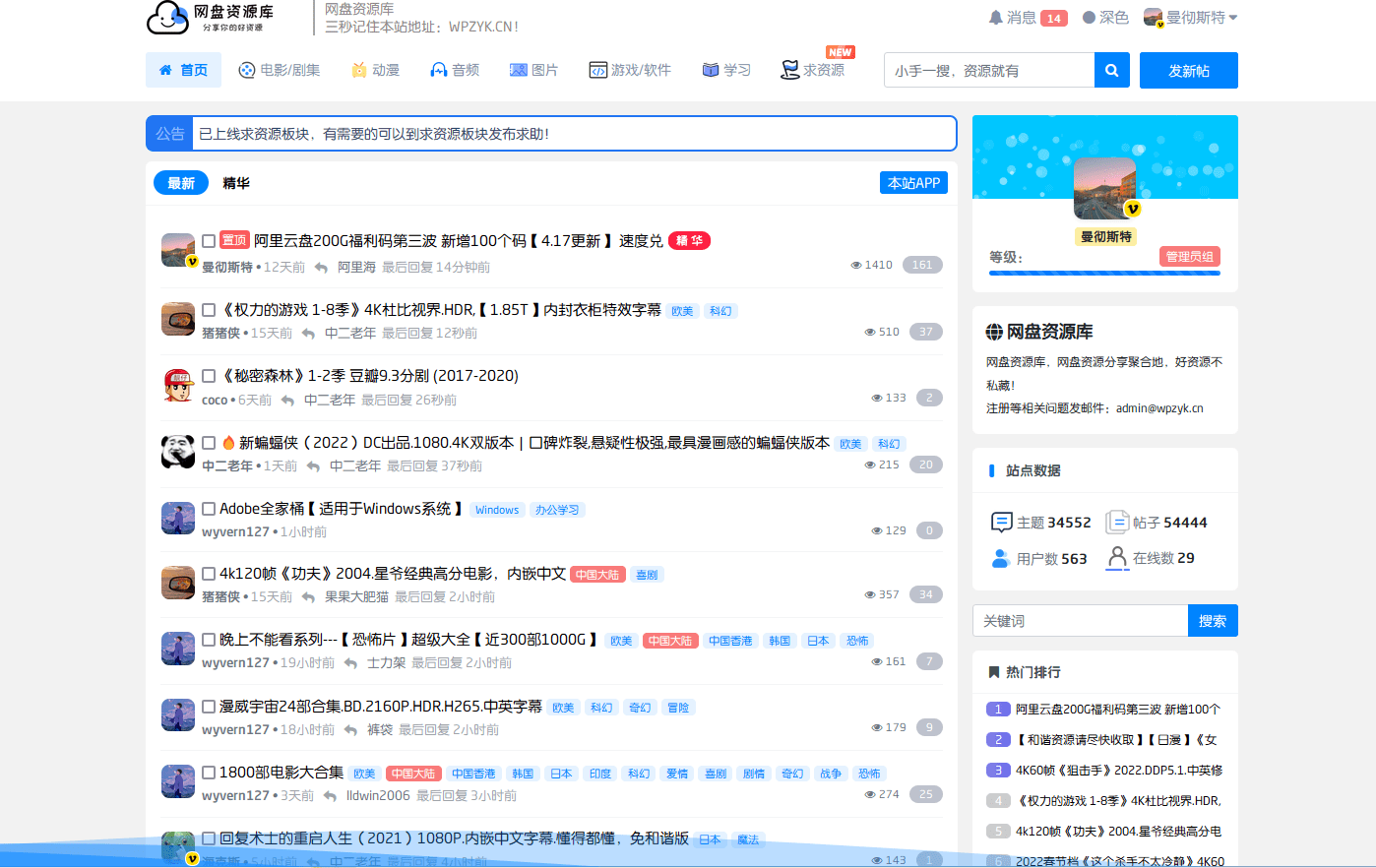The image size is (1376, 868).
Task: Click the 冒险 tag on the 漫威 post
Action: click(x=678, y=708)
